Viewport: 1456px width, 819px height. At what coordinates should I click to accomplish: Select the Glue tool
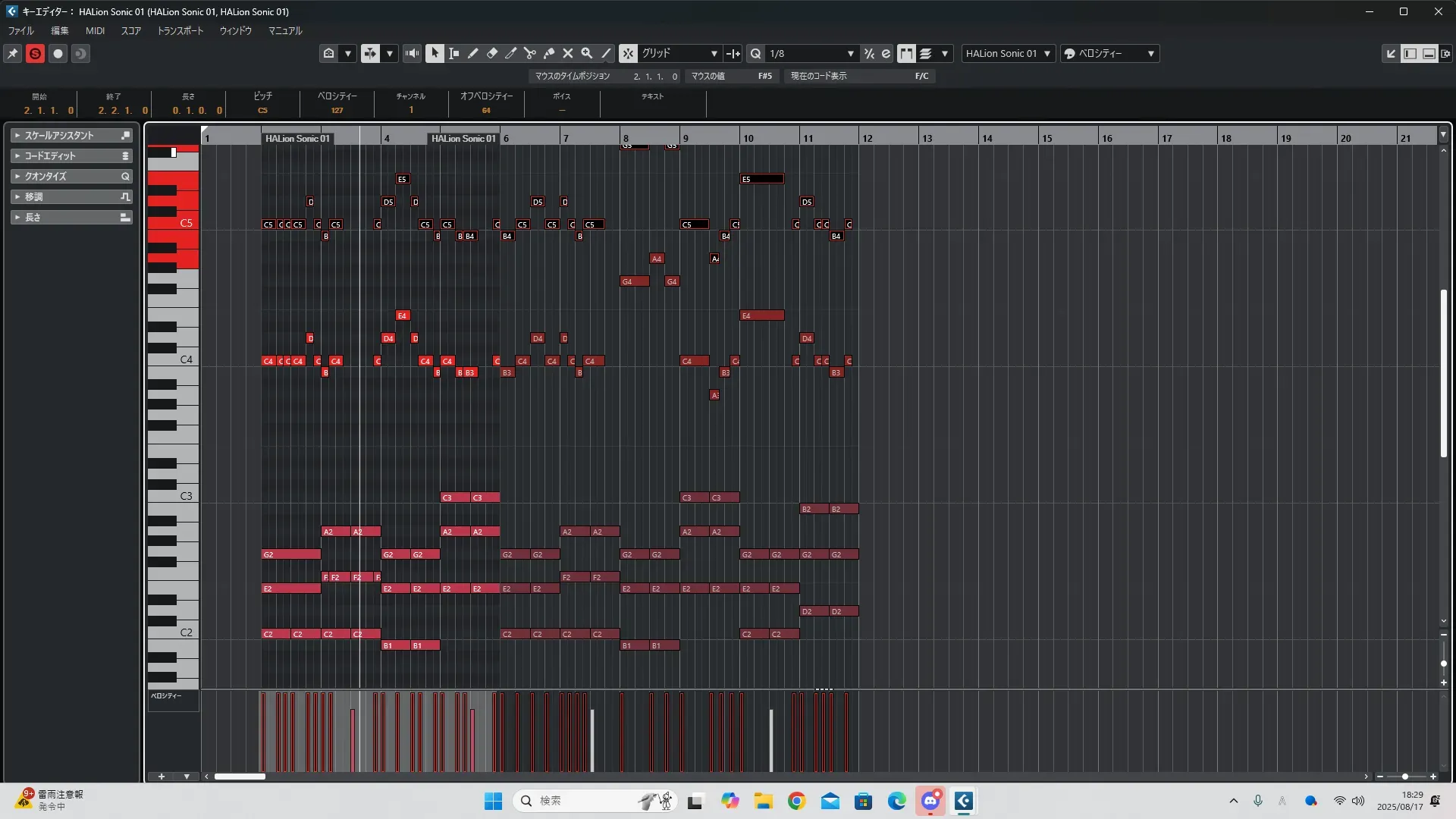[549, 53]
